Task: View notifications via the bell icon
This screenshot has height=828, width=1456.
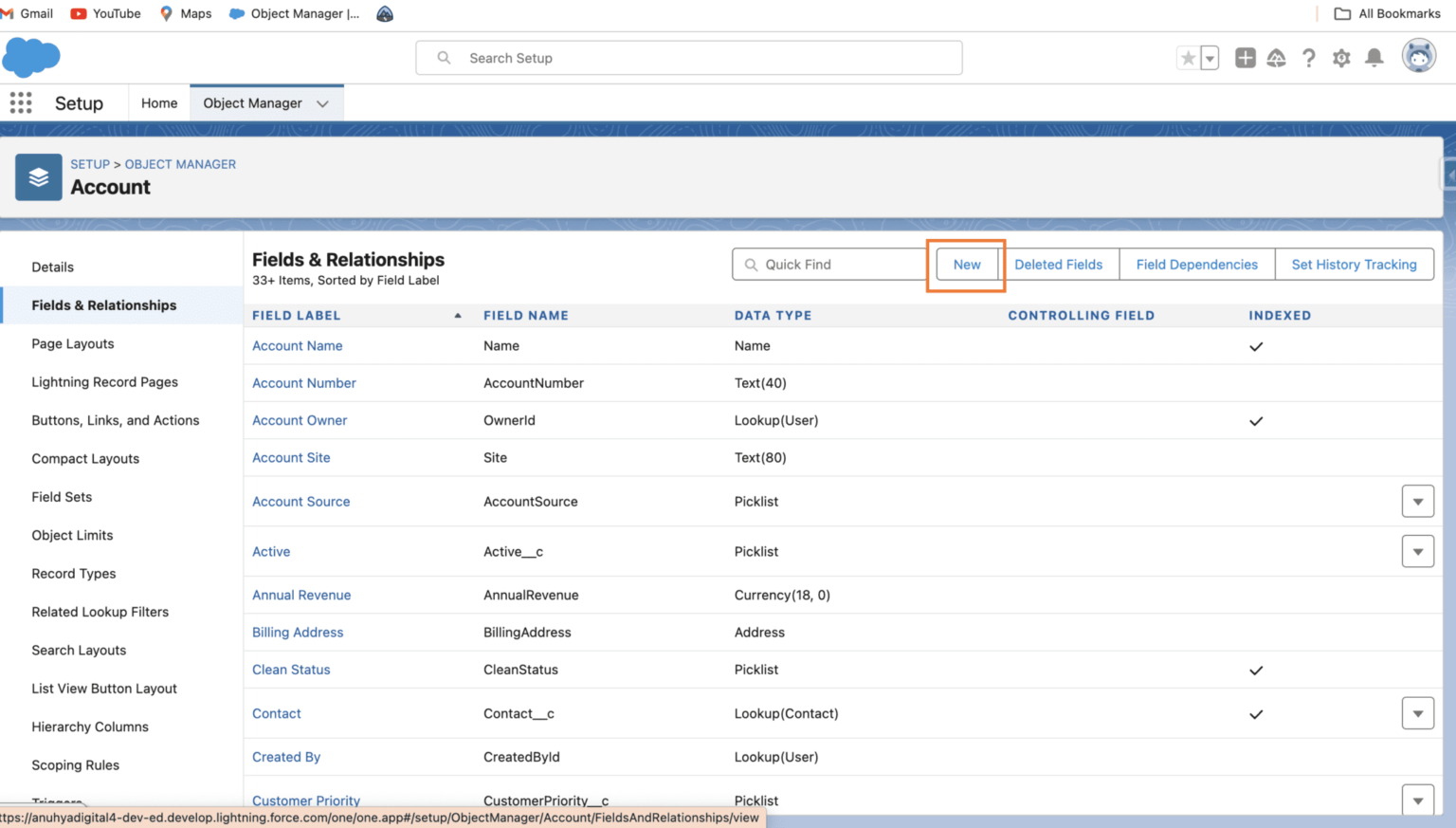Action: click(x=1374, y=58)
